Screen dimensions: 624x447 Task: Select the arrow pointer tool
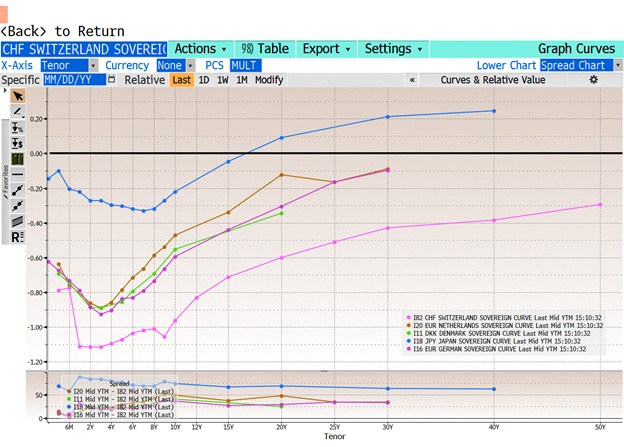coord(18,96)
